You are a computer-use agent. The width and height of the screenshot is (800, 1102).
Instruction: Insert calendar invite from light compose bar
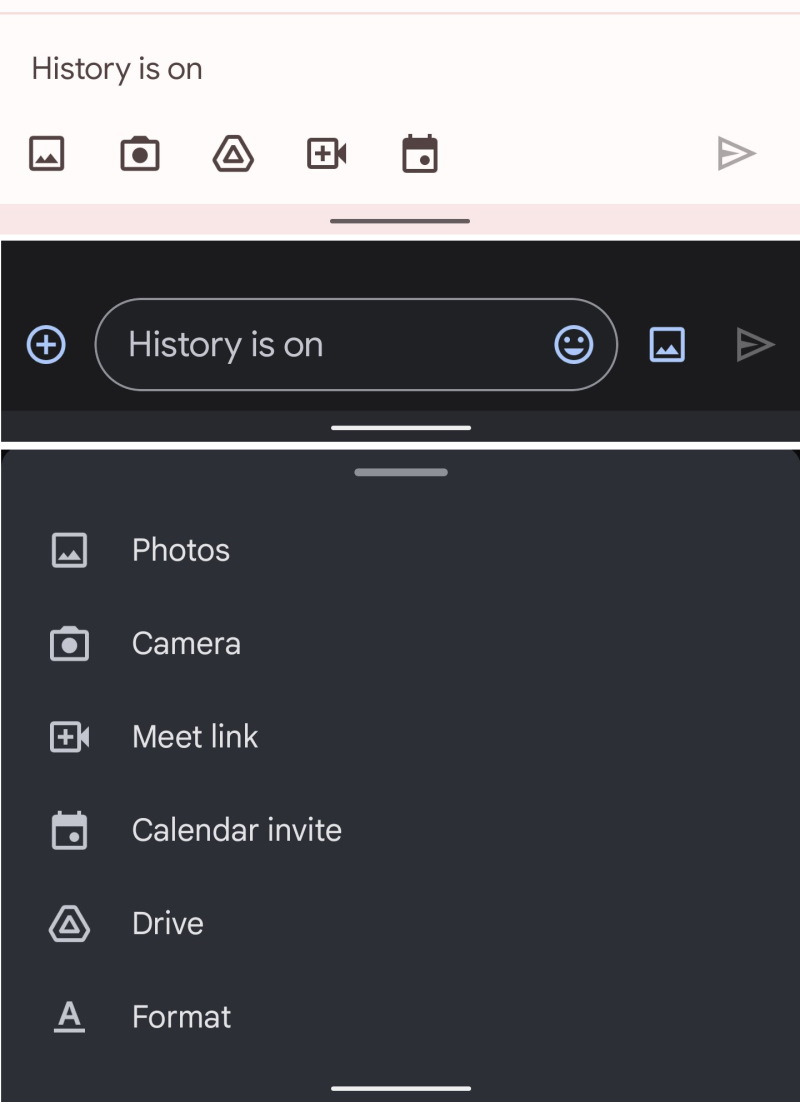[420, 153]
